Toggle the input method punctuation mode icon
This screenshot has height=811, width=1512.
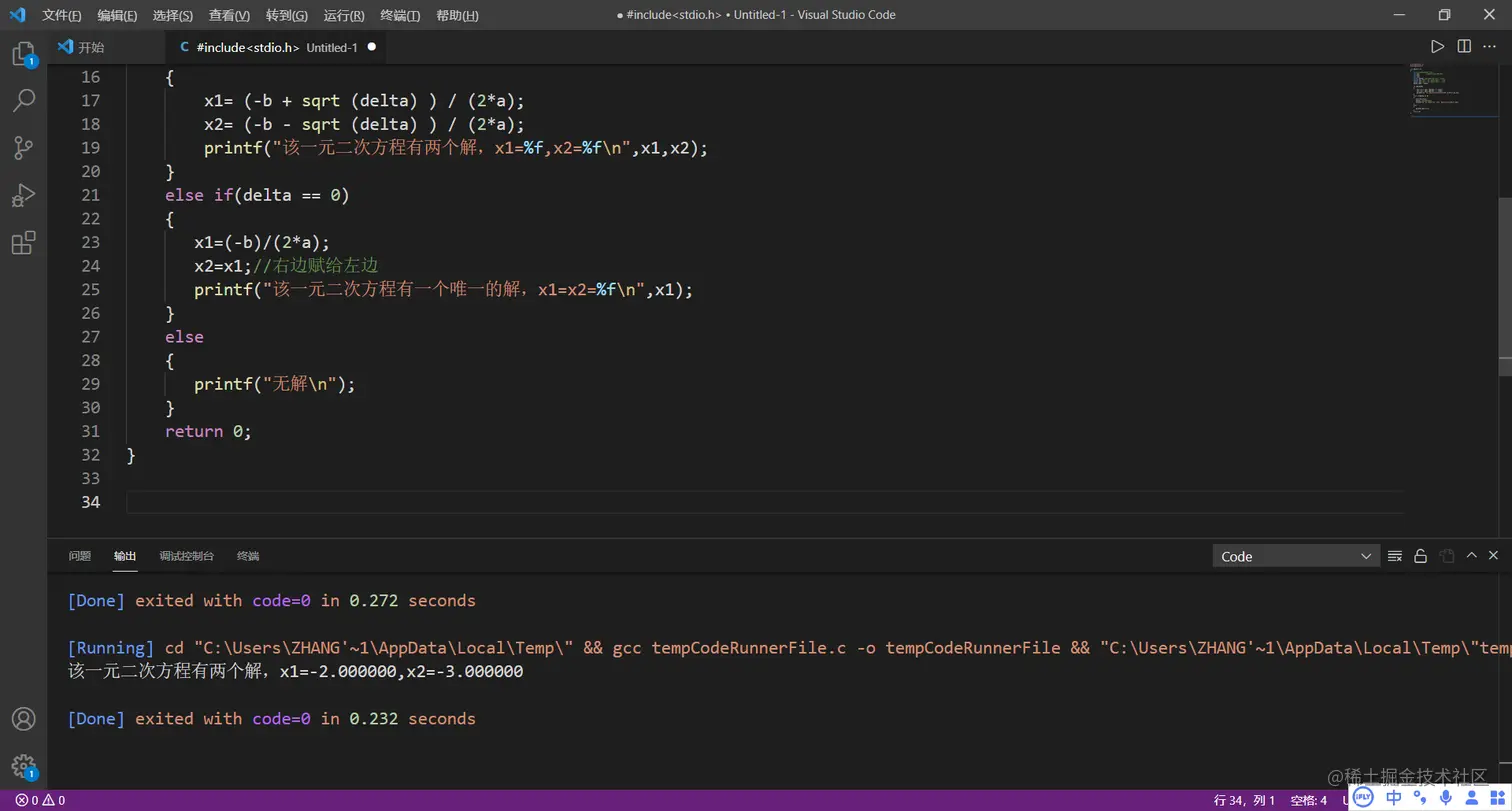[x=1419, y=798]
